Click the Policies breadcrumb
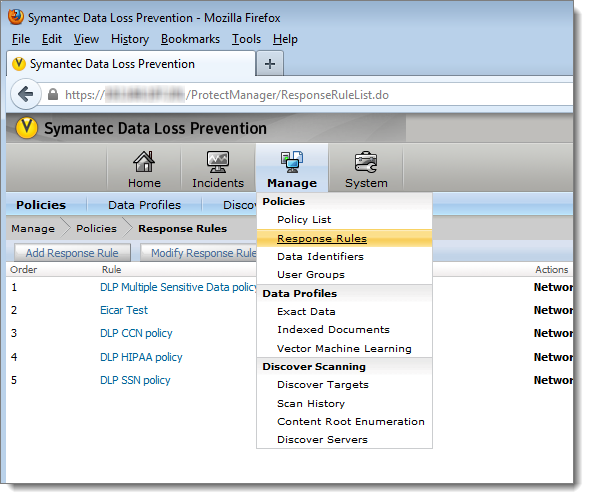 (x=96, y=228)
